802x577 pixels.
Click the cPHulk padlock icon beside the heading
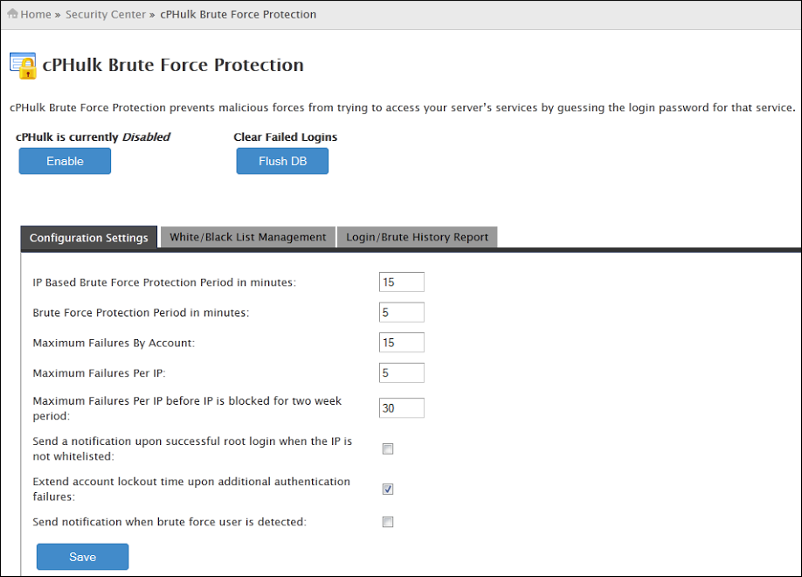pyautogui.click(x=23, y=65)
